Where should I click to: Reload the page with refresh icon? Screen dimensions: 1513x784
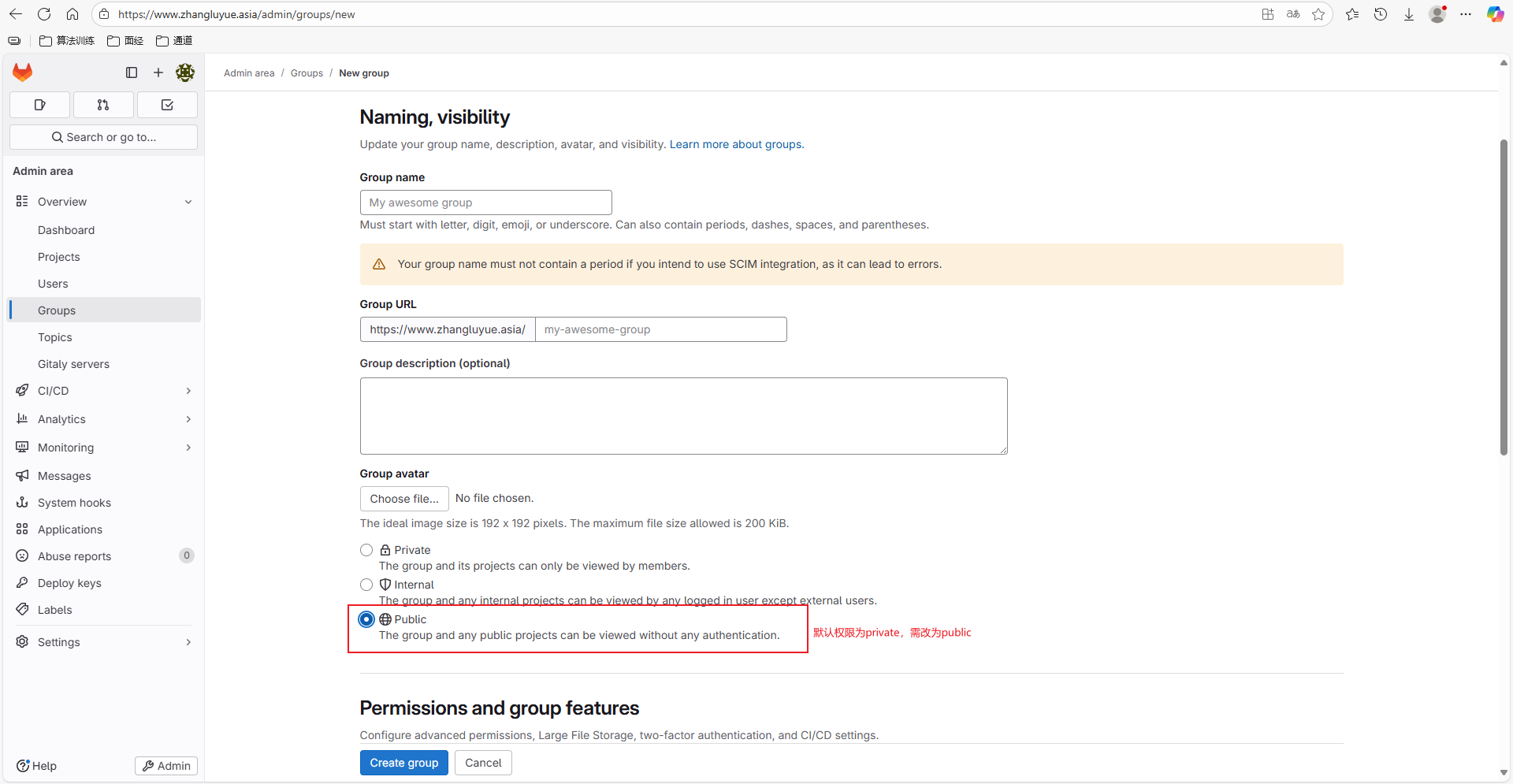44,14
